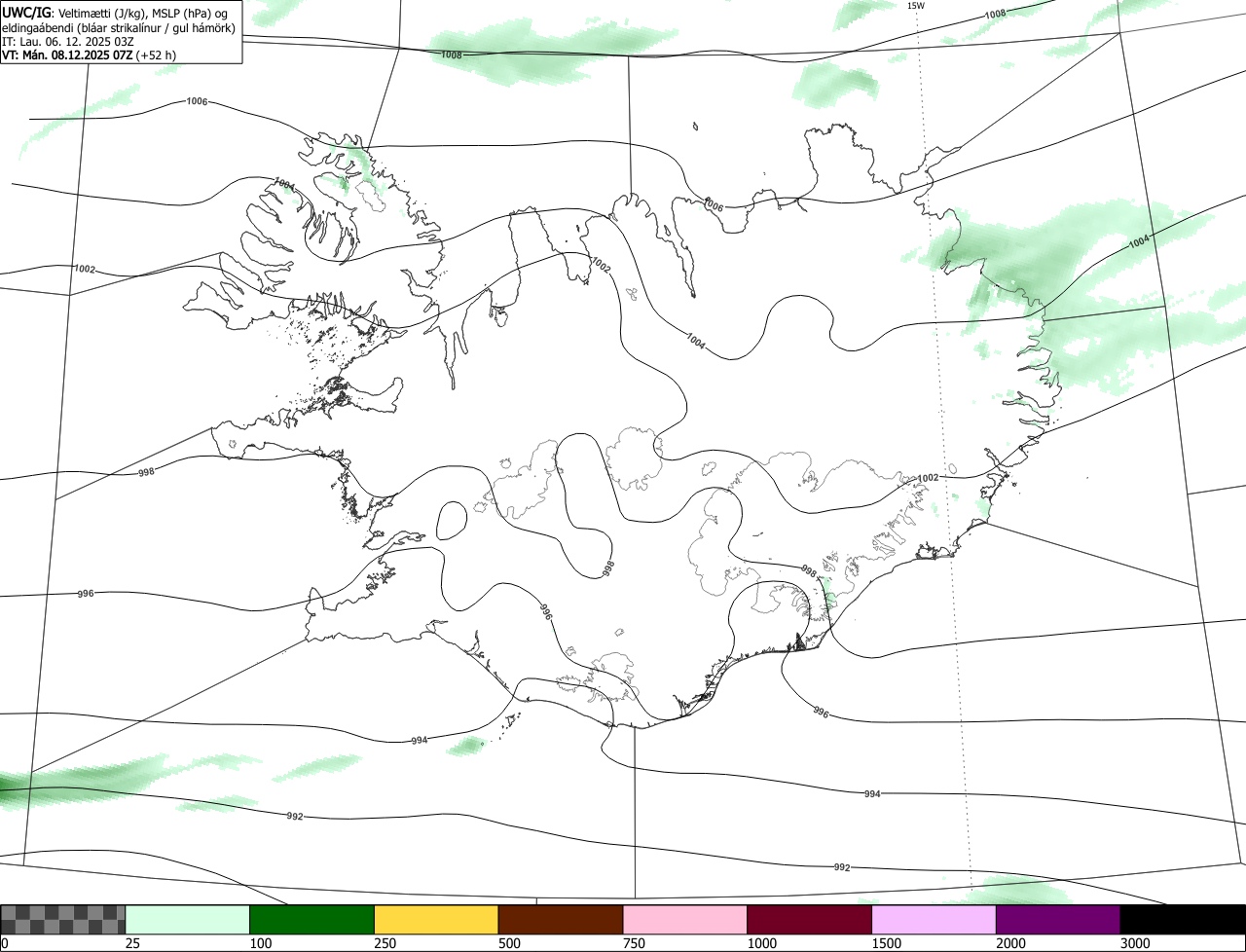Click the '0' legend scale value
Screen dimensions: 1246x952
coord(5,943)
